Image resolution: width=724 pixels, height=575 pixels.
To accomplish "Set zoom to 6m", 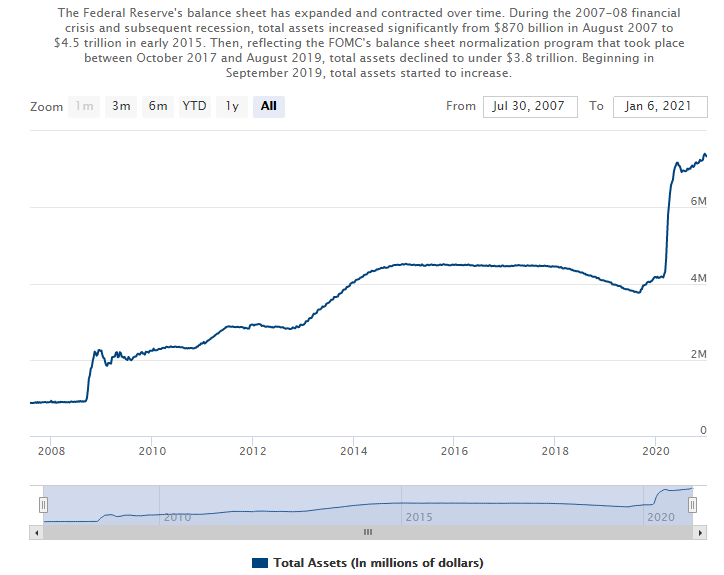I will click(x=158, y=106).
